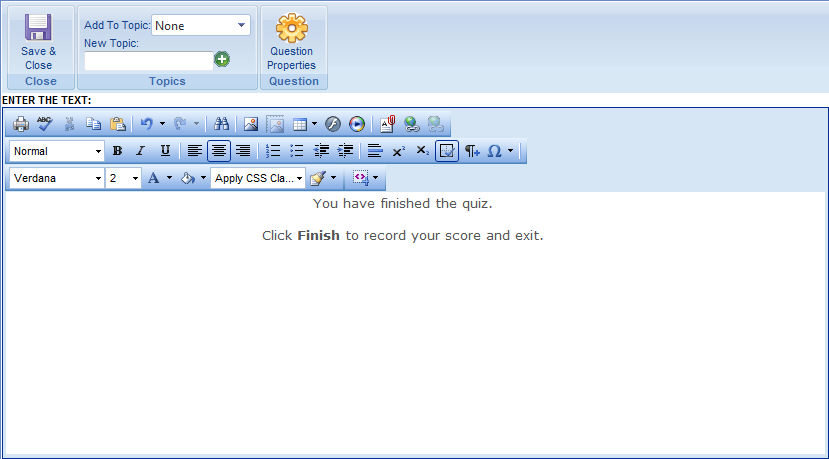Copy selected text using Copy icon
Viewport: 829px width, 459px height.
pyautogui.click(x=94, y=124)
